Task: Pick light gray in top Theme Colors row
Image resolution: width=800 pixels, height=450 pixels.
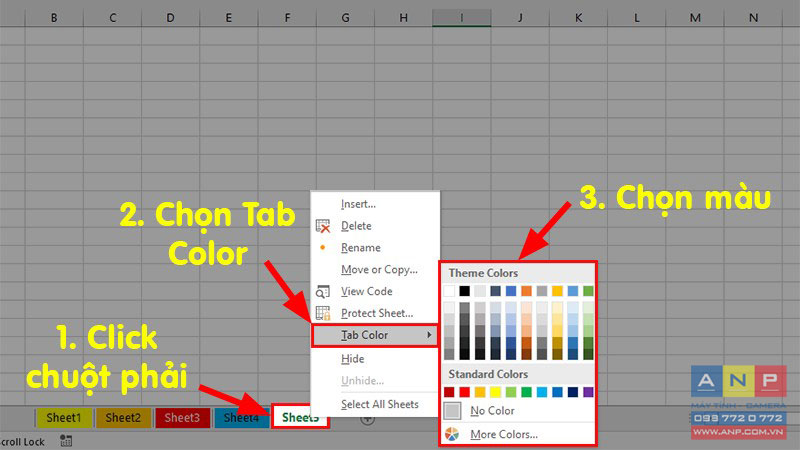Action: (480, 291)
